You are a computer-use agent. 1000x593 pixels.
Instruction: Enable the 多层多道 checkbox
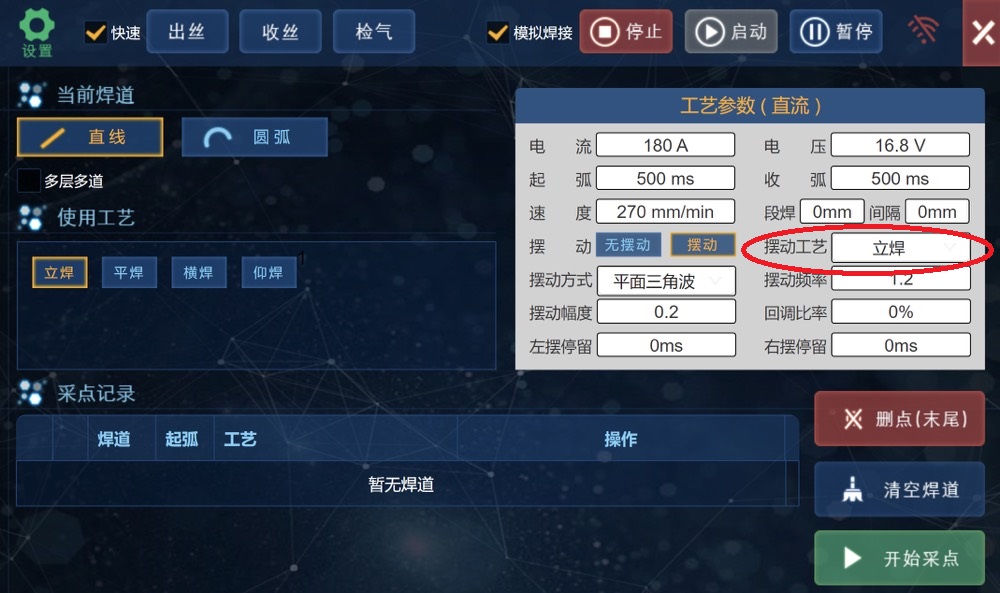coord(29,180)
